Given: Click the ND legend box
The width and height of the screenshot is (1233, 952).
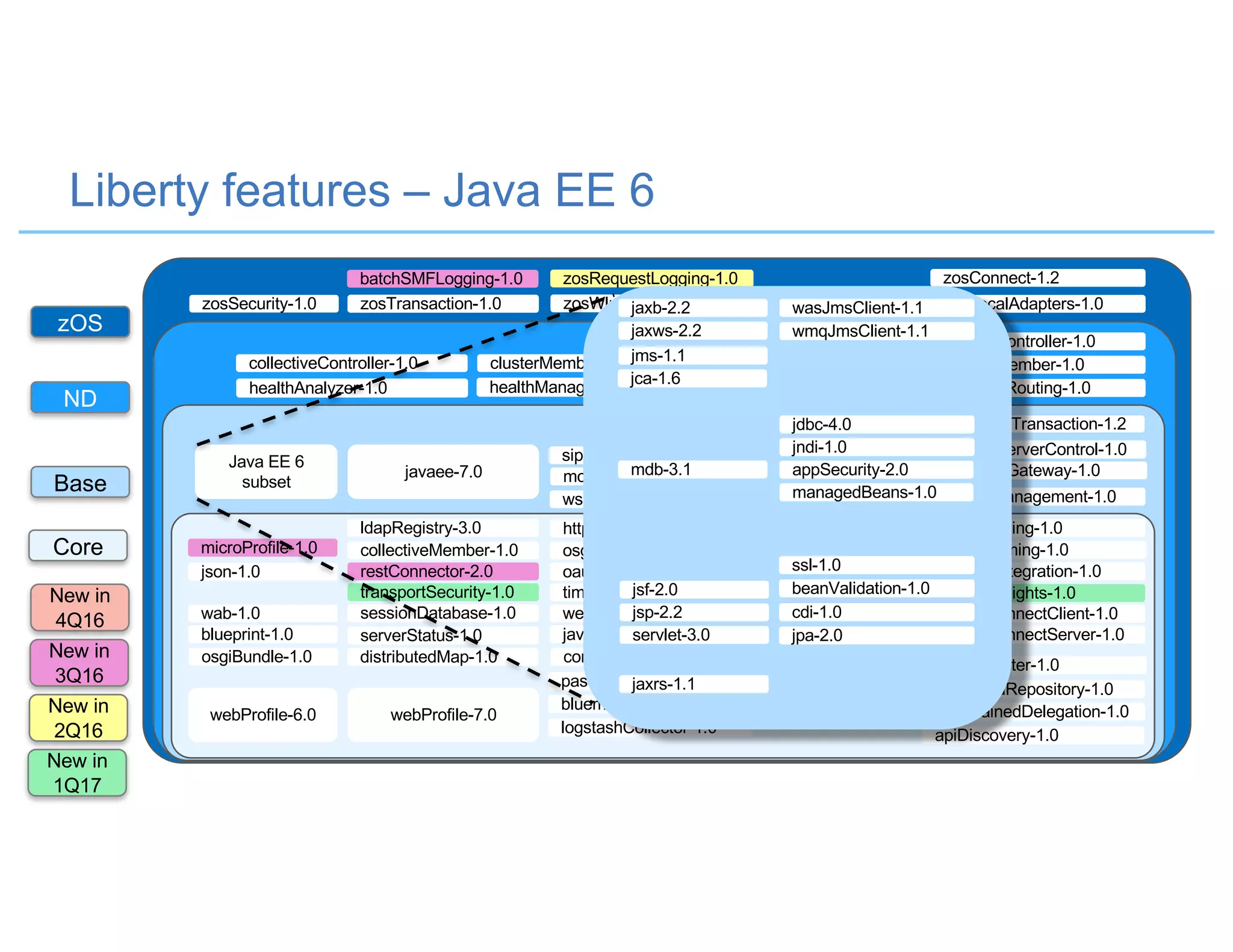Looking at the screenshot, I should (x=80, y=398).
